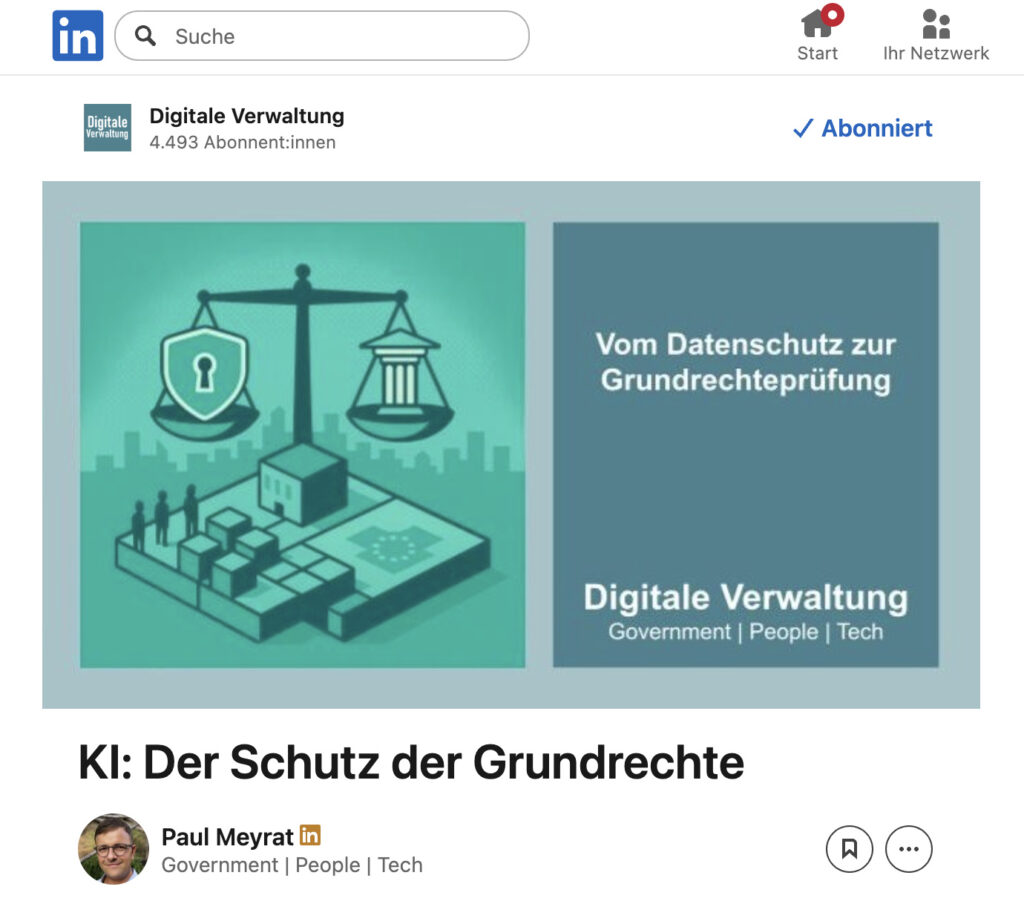
Task: Open the Ihr Netzwerk people icon
Action: point(936,24)
